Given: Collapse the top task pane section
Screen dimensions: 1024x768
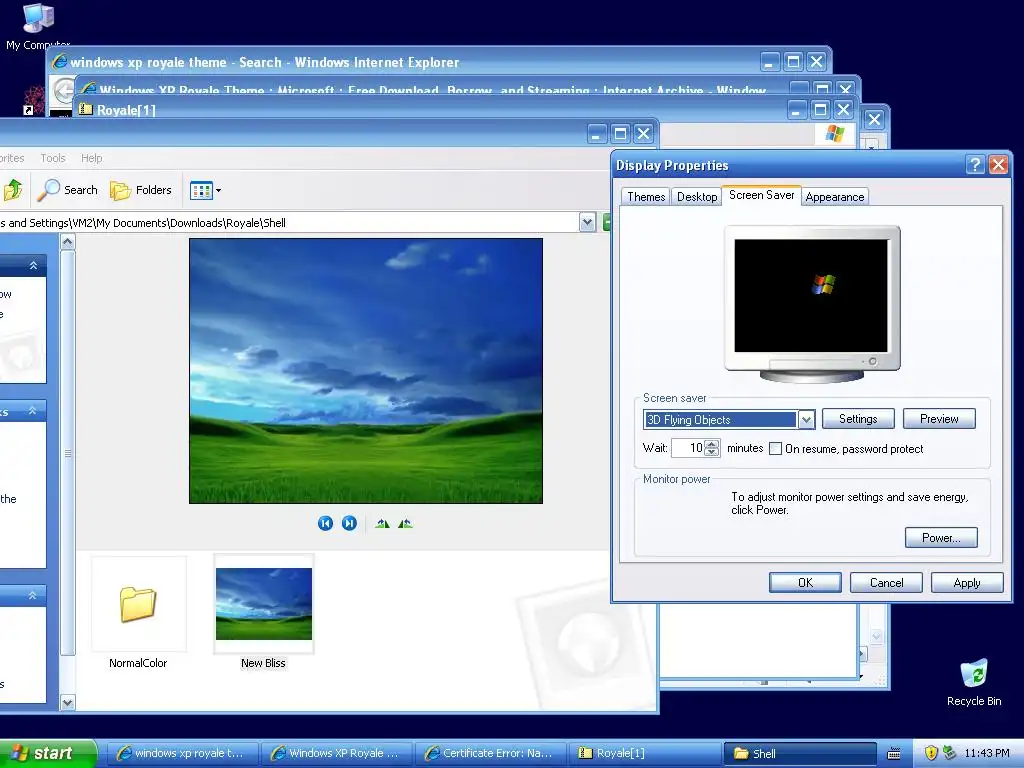Looking at the screenshot, I should point(33,265).
